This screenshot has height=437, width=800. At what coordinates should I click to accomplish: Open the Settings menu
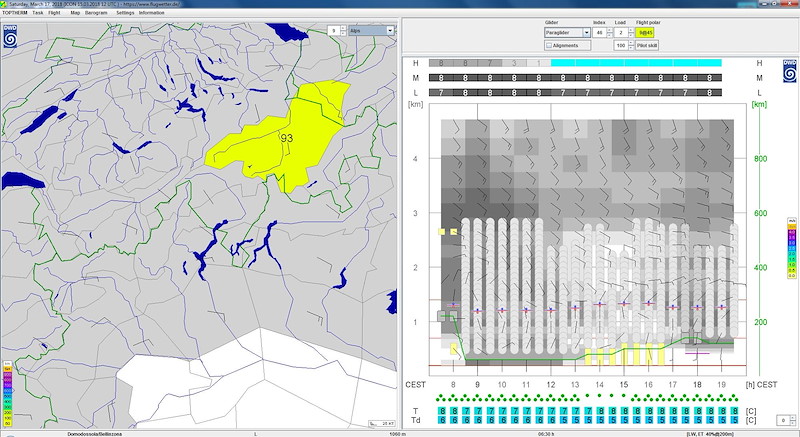125,13
